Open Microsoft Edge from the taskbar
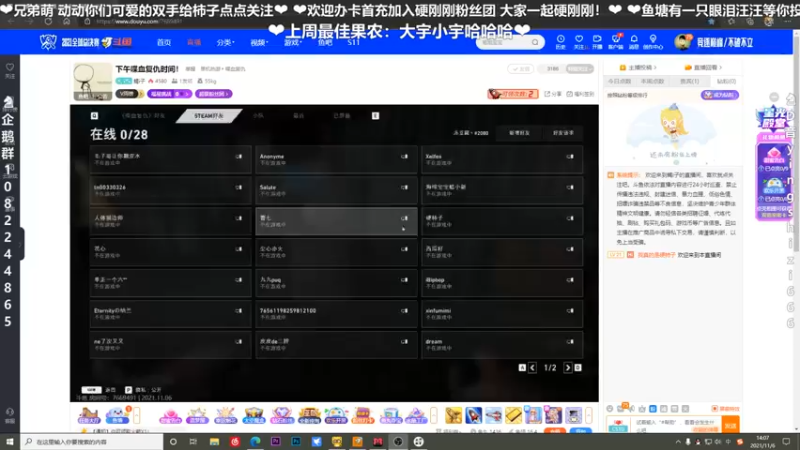Image resolution: width=800 pixels, height=450 pixels. click(x=255, y=442)
